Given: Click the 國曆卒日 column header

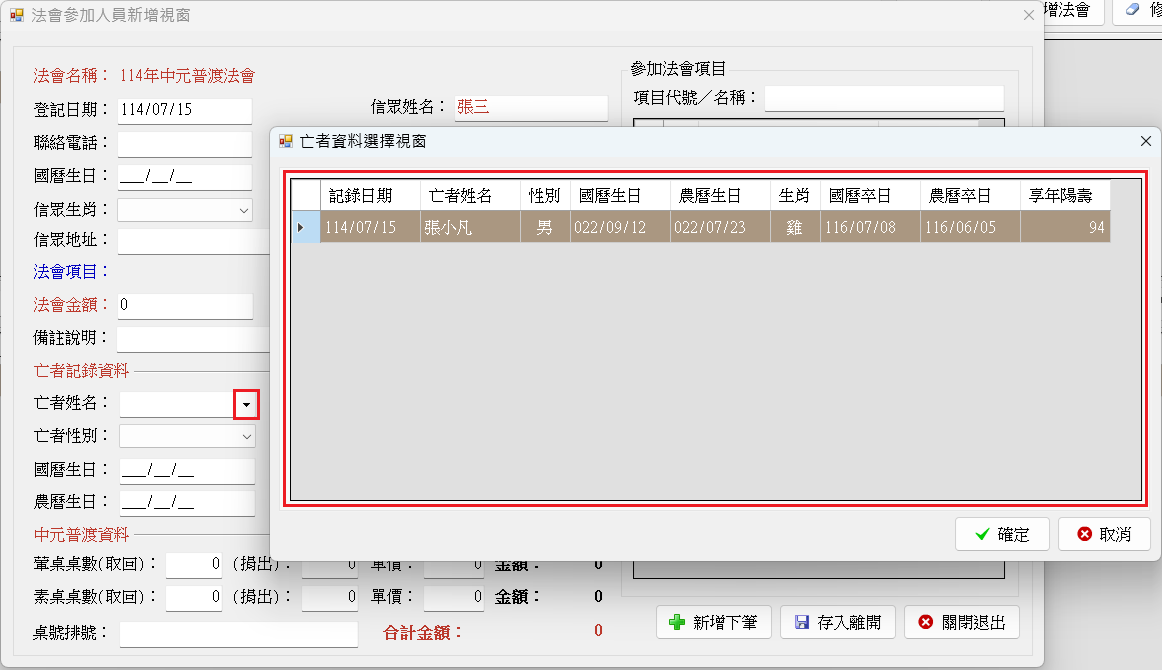Looking at the screenshot, I should [869, 196].
